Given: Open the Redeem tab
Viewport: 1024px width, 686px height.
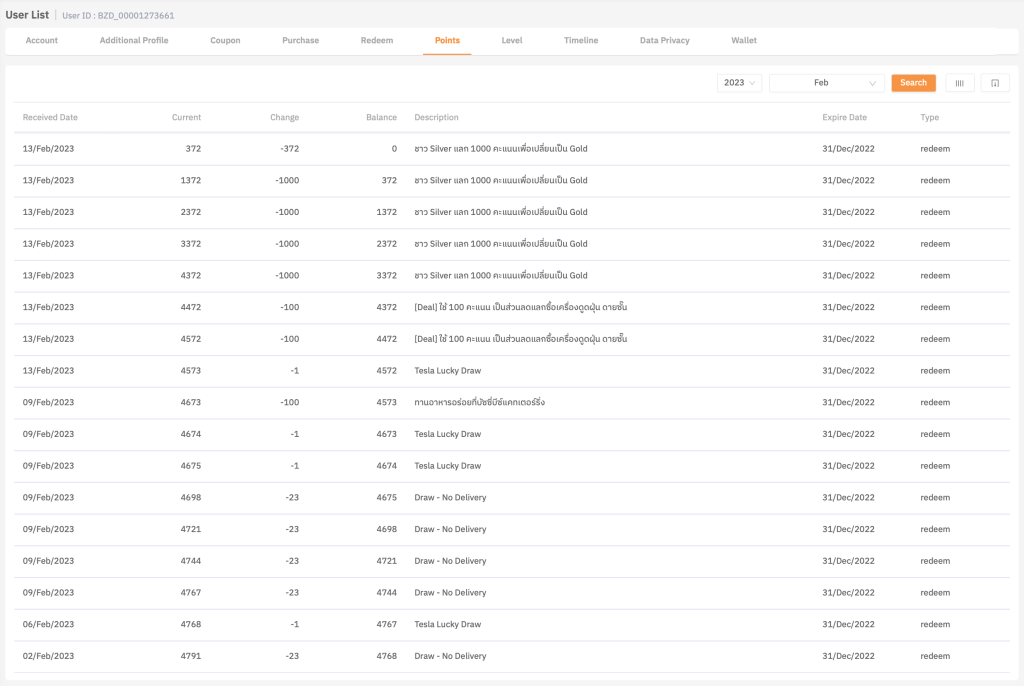Looking at the screenshot, I should click(x=377, y=41).
